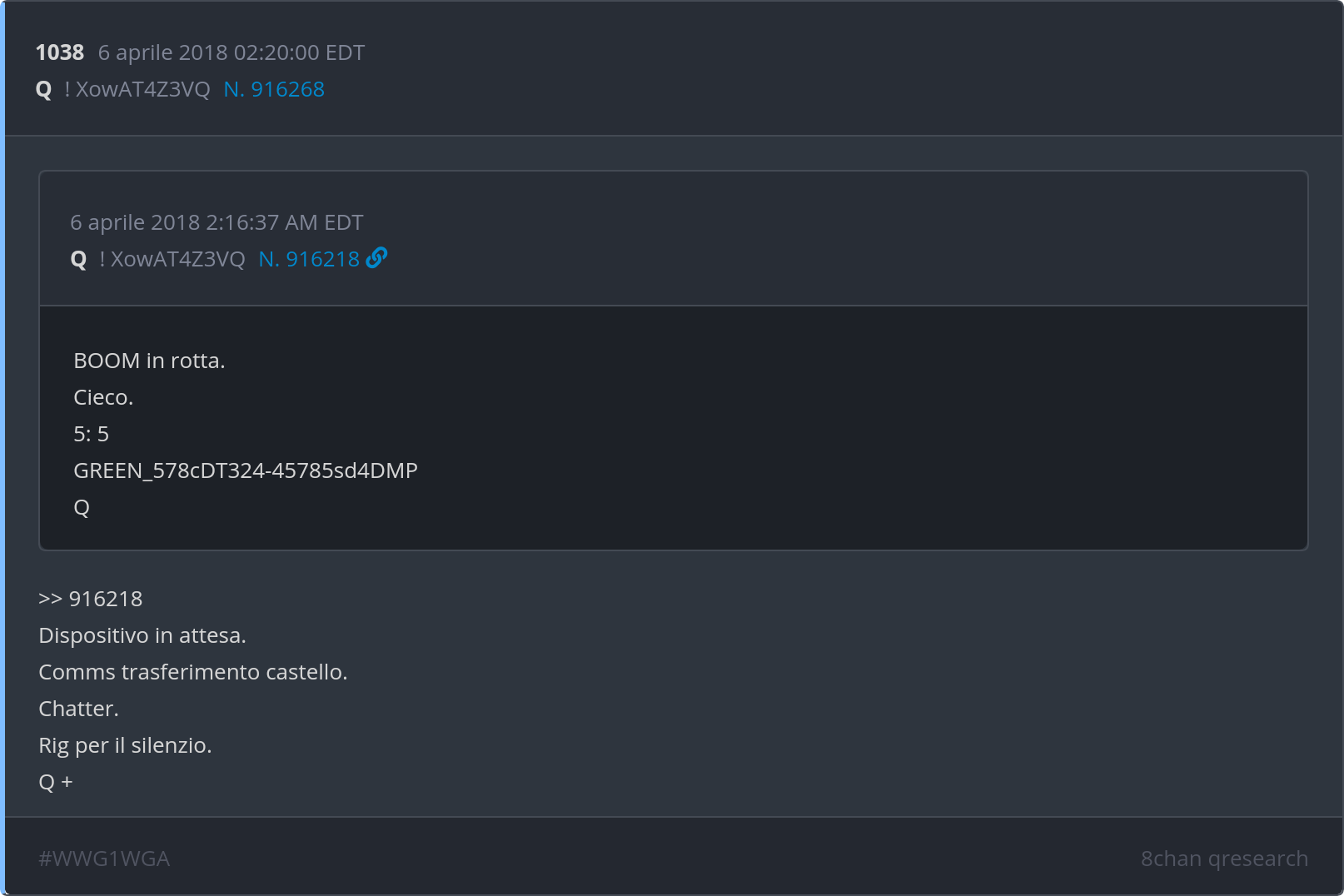1344x896 pixels.
Task: Click the GREEN_578cDT324-45785sd4DMP text line
Action: 246,470
